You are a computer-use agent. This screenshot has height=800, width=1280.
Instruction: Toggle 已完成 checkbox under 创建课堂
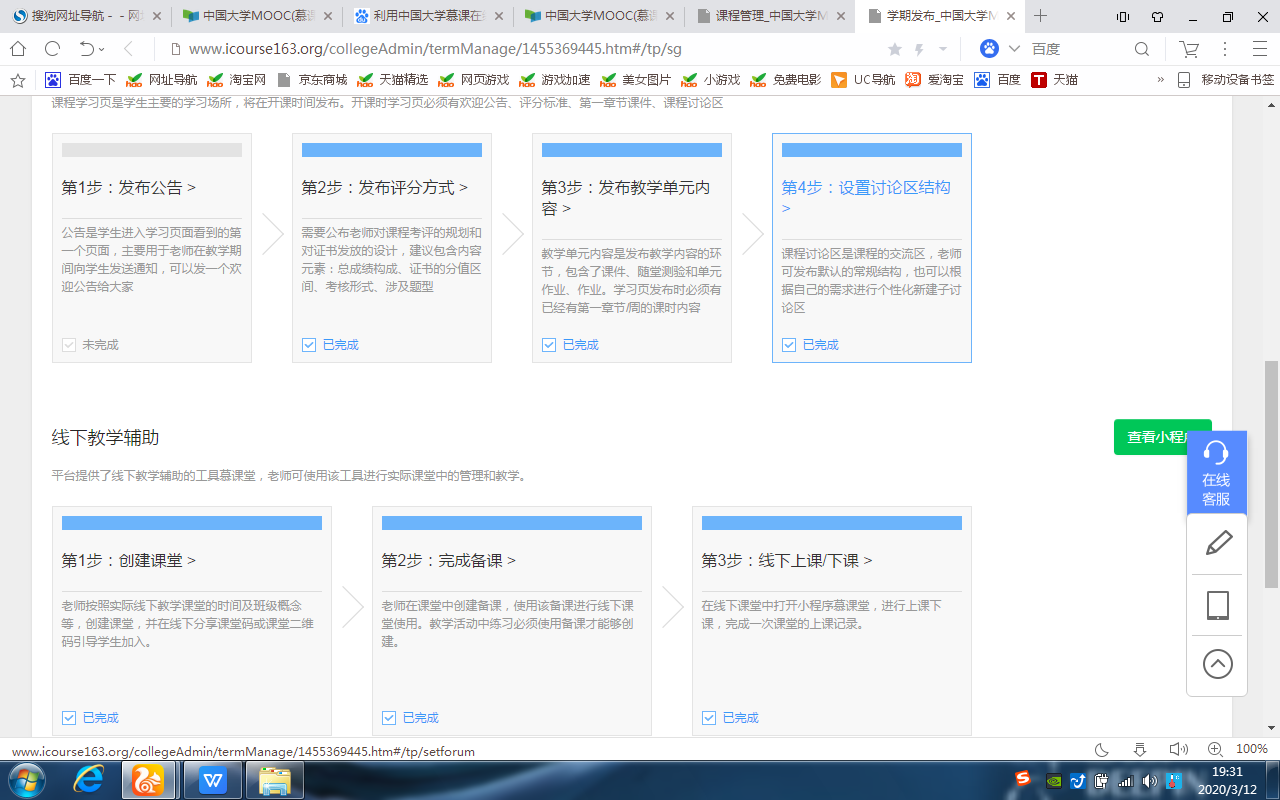coord(69,718)
